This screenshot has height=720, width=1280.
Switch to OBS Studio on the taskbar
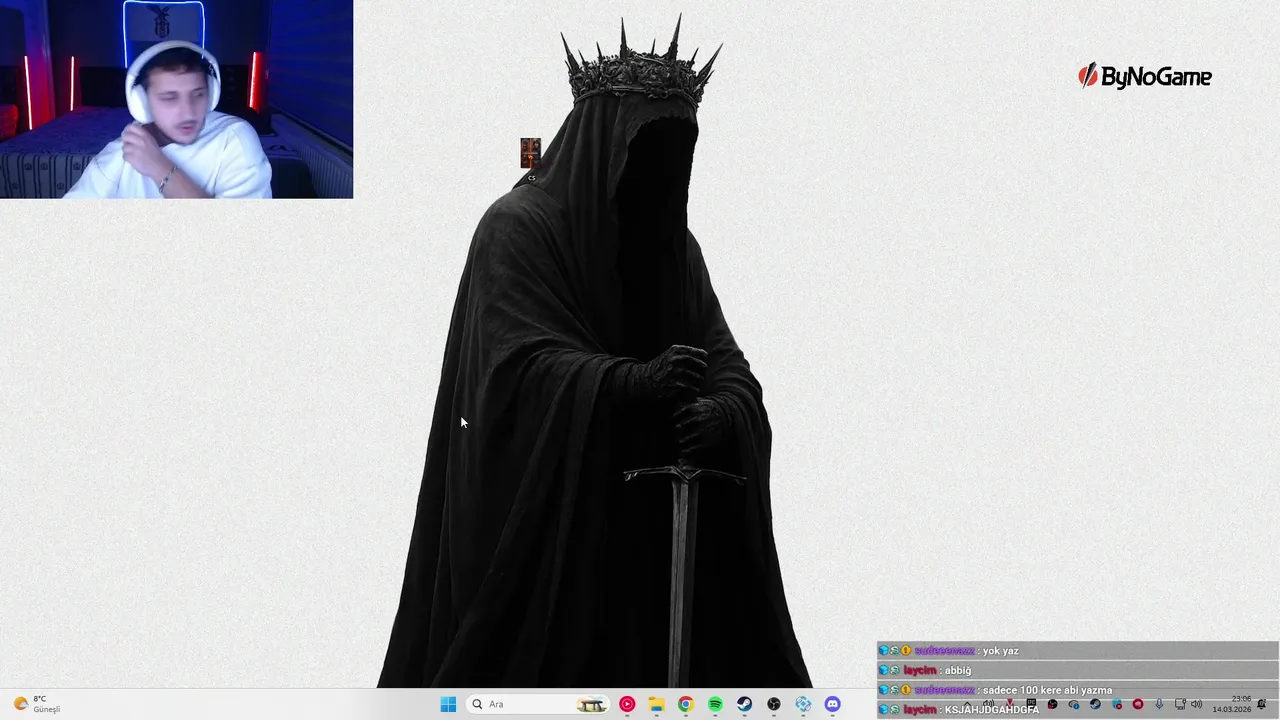coord(774,704)
